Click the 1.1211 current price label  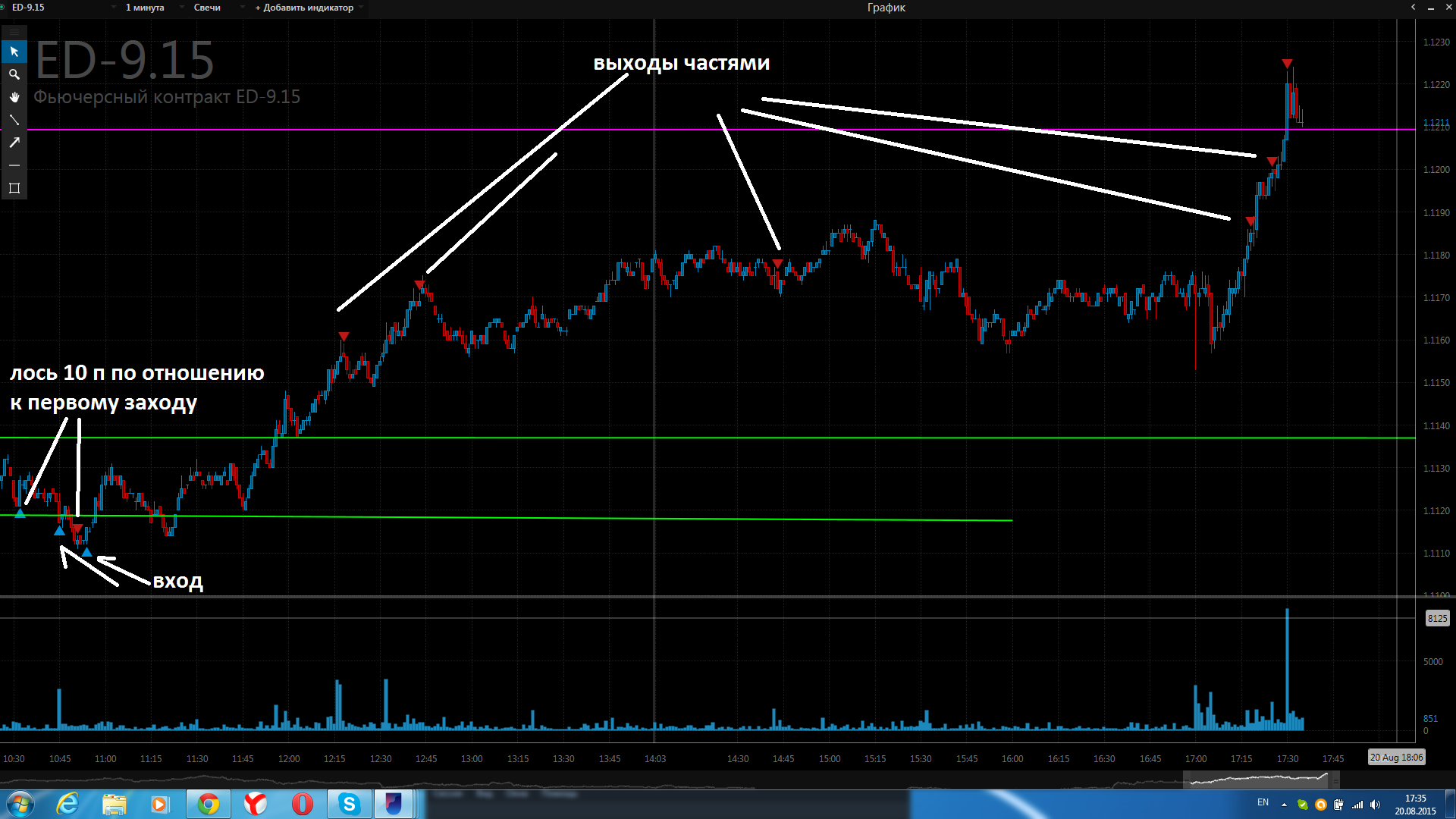click(1436, 122)
